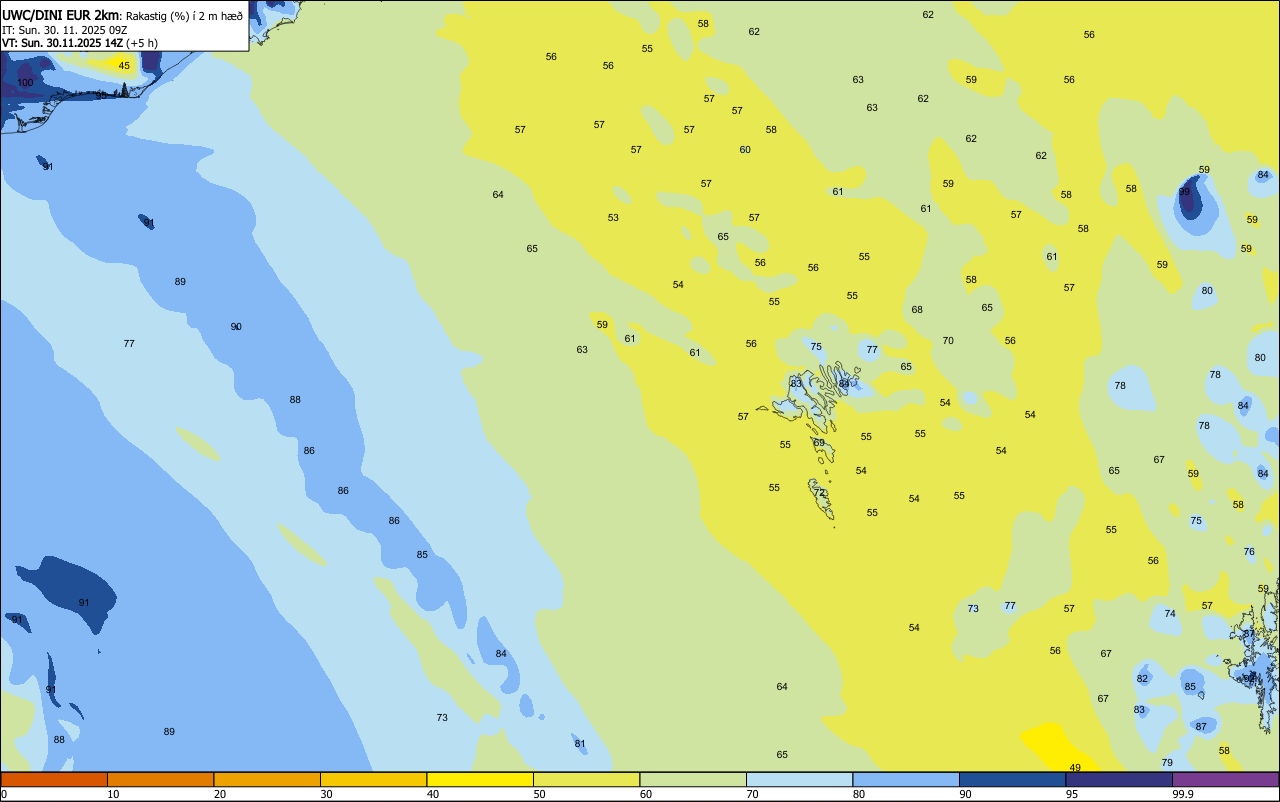1280x802 pixels.
Task: Click the map value '99' in the dark blue spot
Action: click(x=1184, y=192)
